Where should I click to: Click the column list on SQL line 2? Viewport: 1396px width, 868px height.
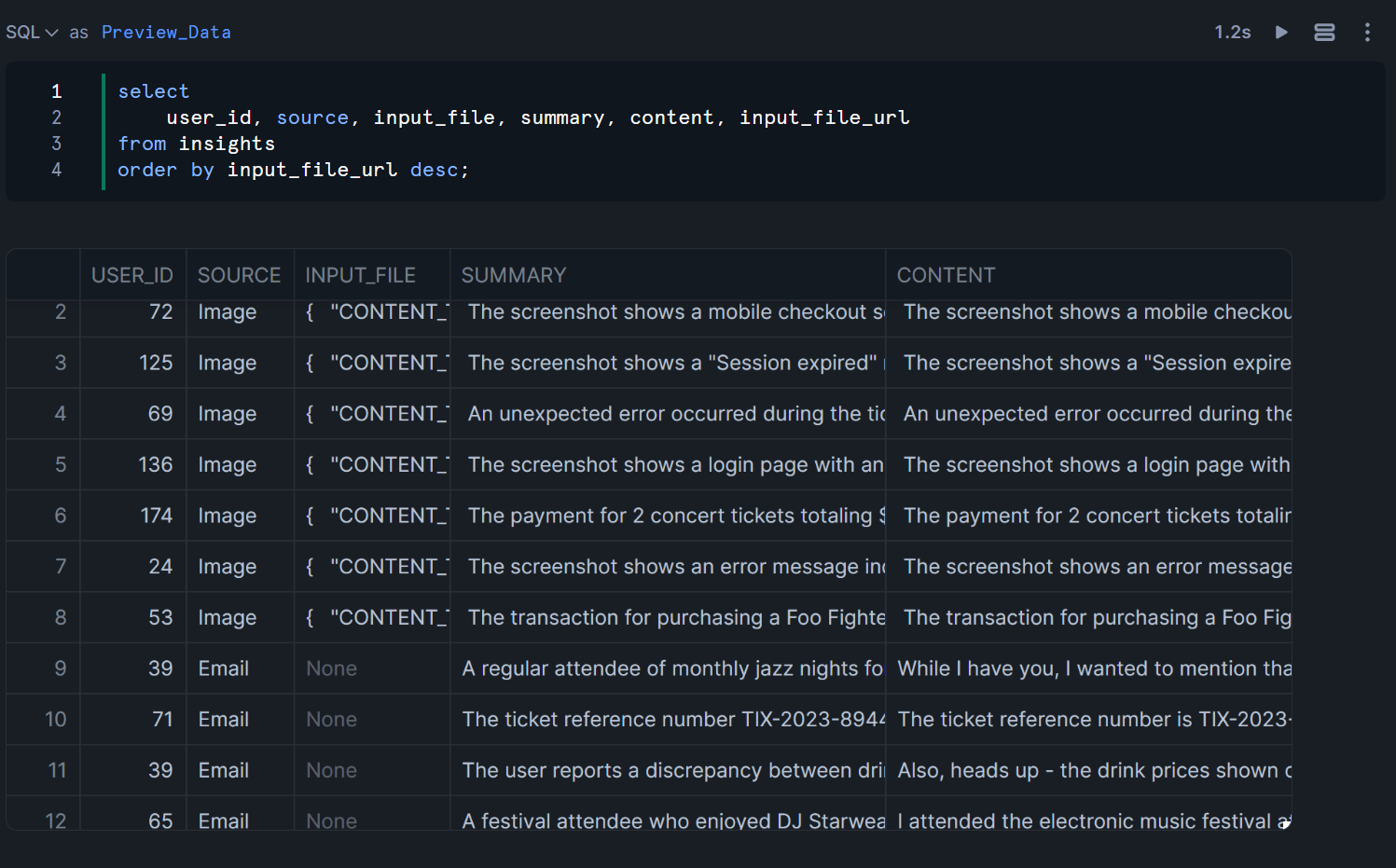(x=537, y=117)
